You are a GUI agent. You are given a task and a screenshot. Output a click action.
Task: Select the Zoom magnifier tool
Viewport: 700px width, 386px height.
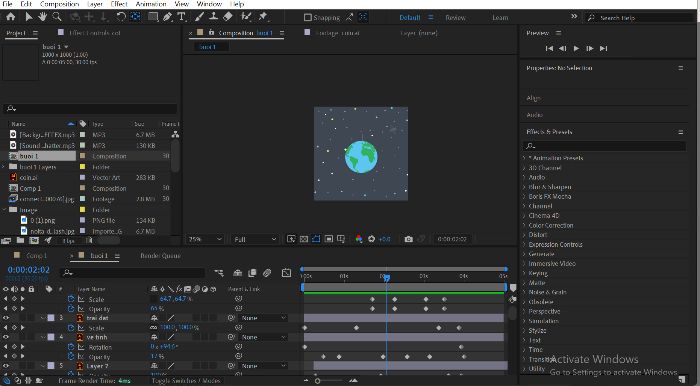[57, 17]
